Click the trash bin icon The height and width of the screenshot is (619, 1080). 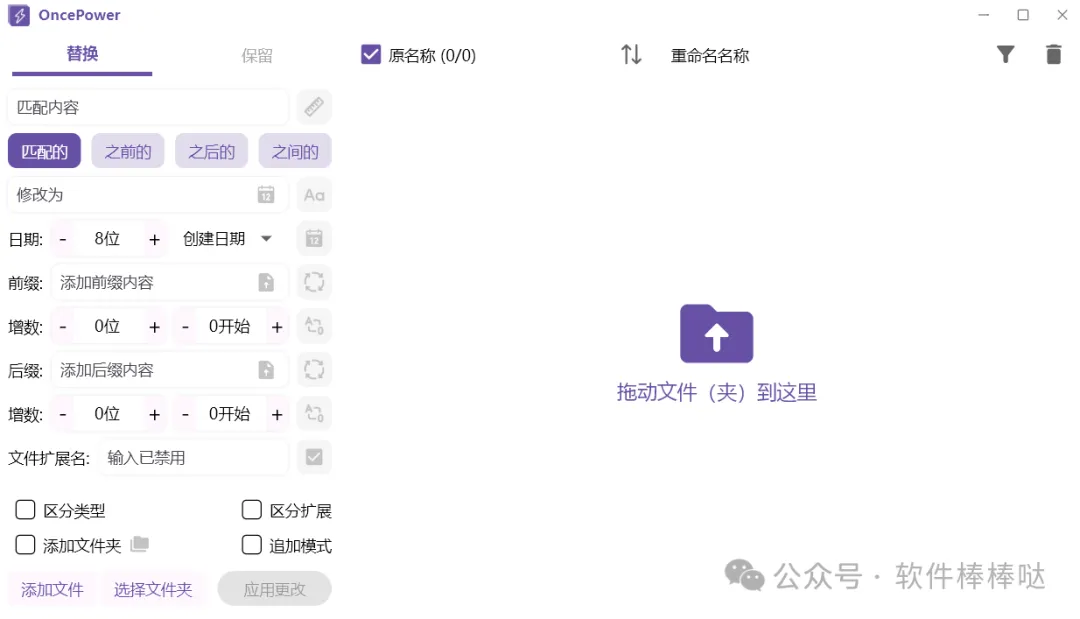pos(1053,54)
